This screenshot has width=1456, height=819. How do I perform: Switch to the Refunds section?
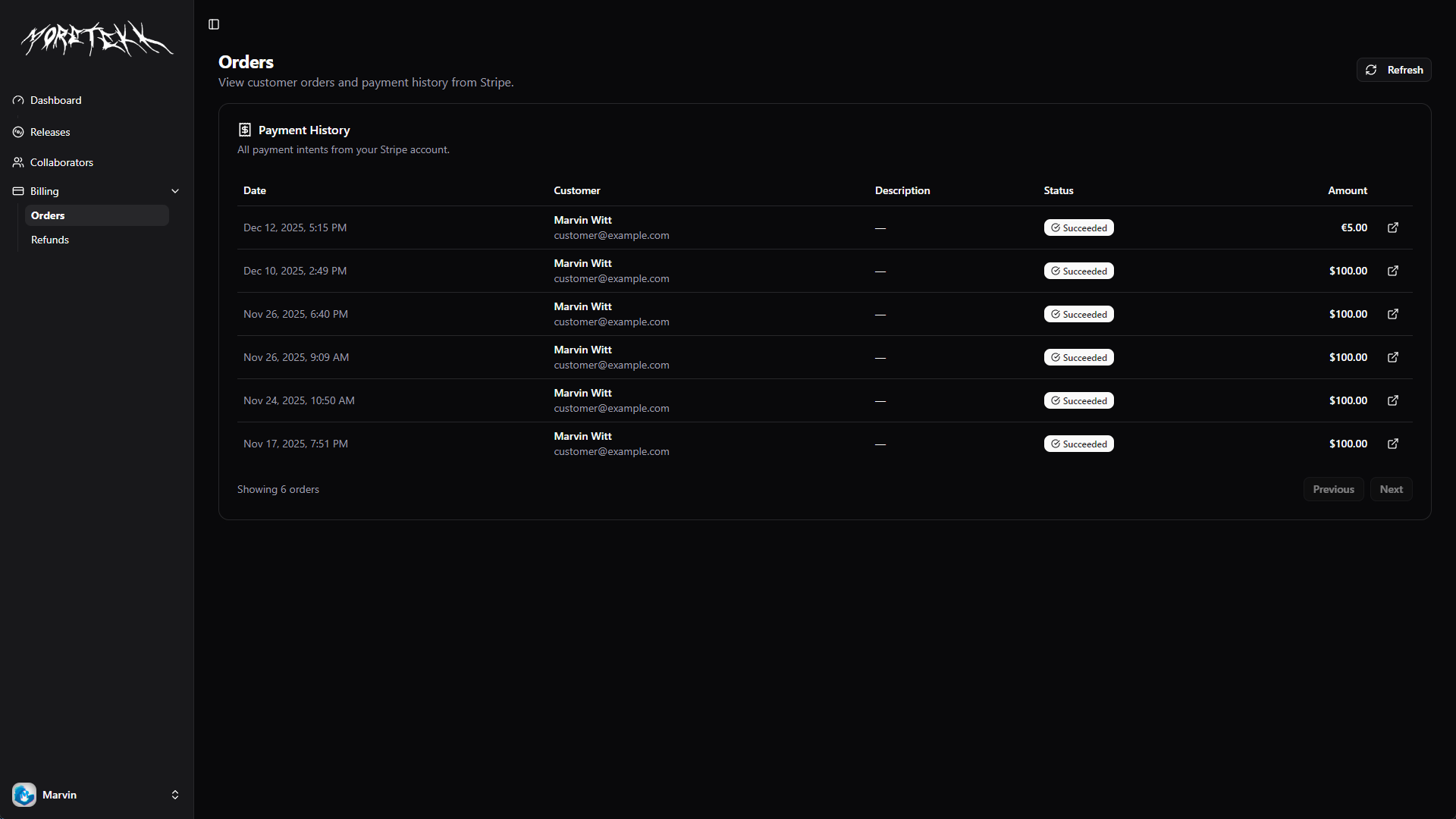pyautogui.click(x=49, y=240)
